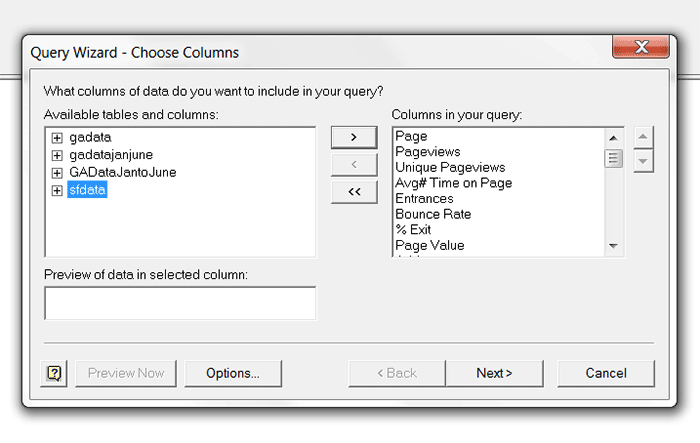
Task: Select the gadata table name
Action: coord(90,137)
